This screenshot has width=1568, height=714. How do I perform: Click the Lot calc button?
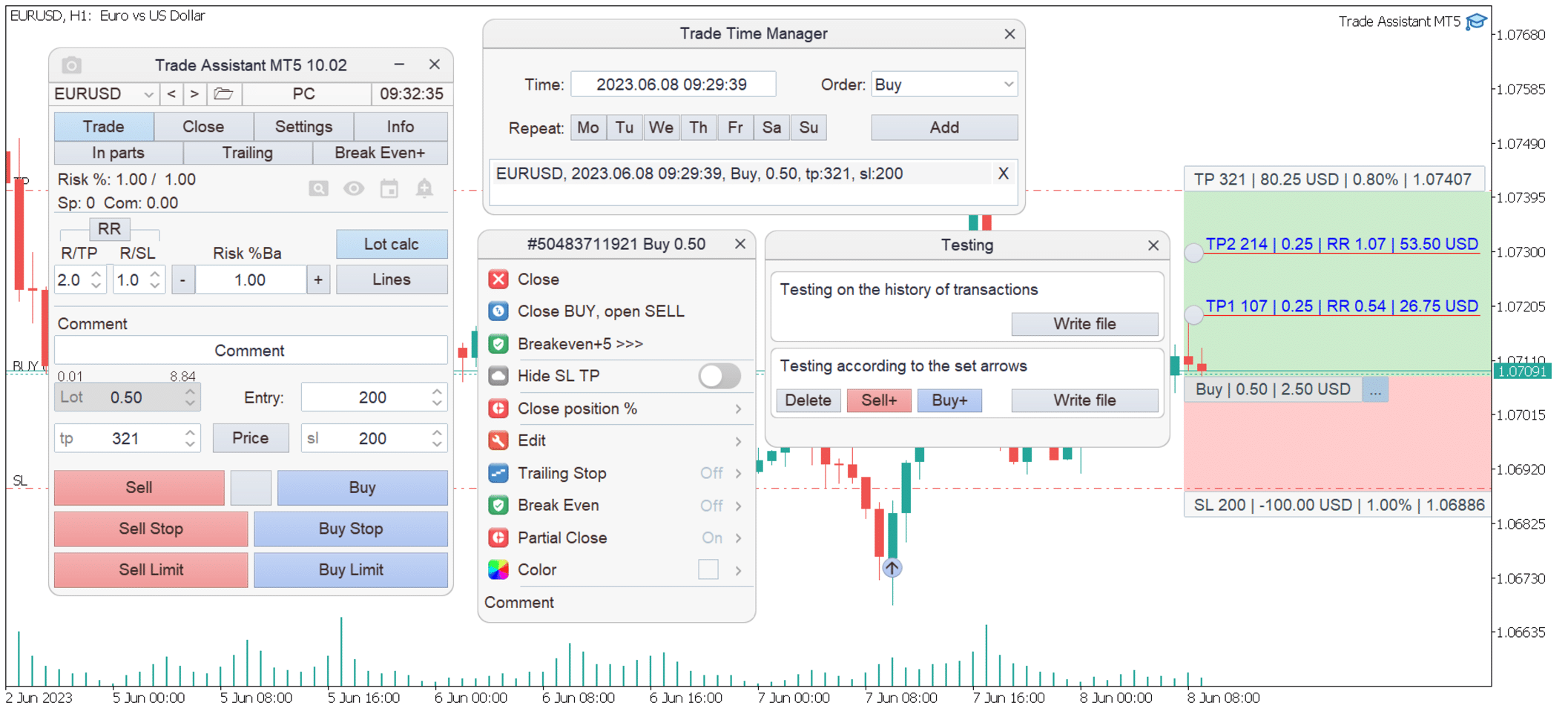391,244
